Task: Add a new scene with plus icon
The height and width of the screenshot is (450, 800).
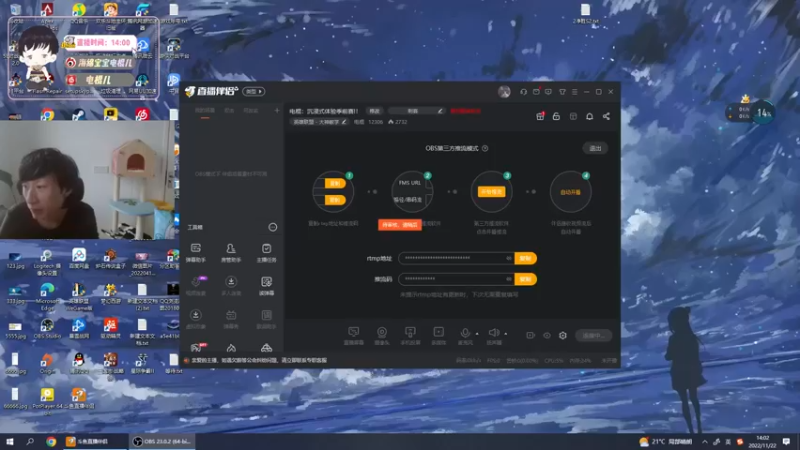Action: click(277, 111)
